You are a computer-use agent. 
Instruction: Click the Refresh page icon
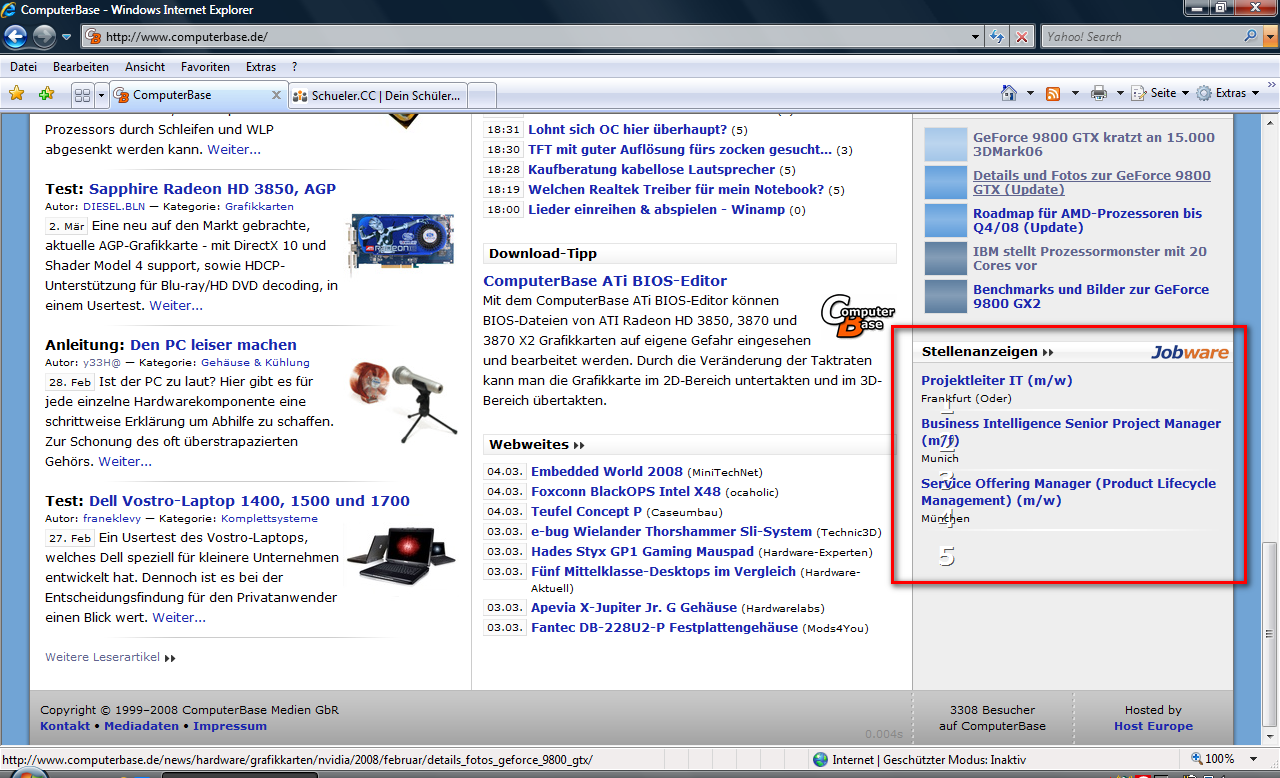998,37
